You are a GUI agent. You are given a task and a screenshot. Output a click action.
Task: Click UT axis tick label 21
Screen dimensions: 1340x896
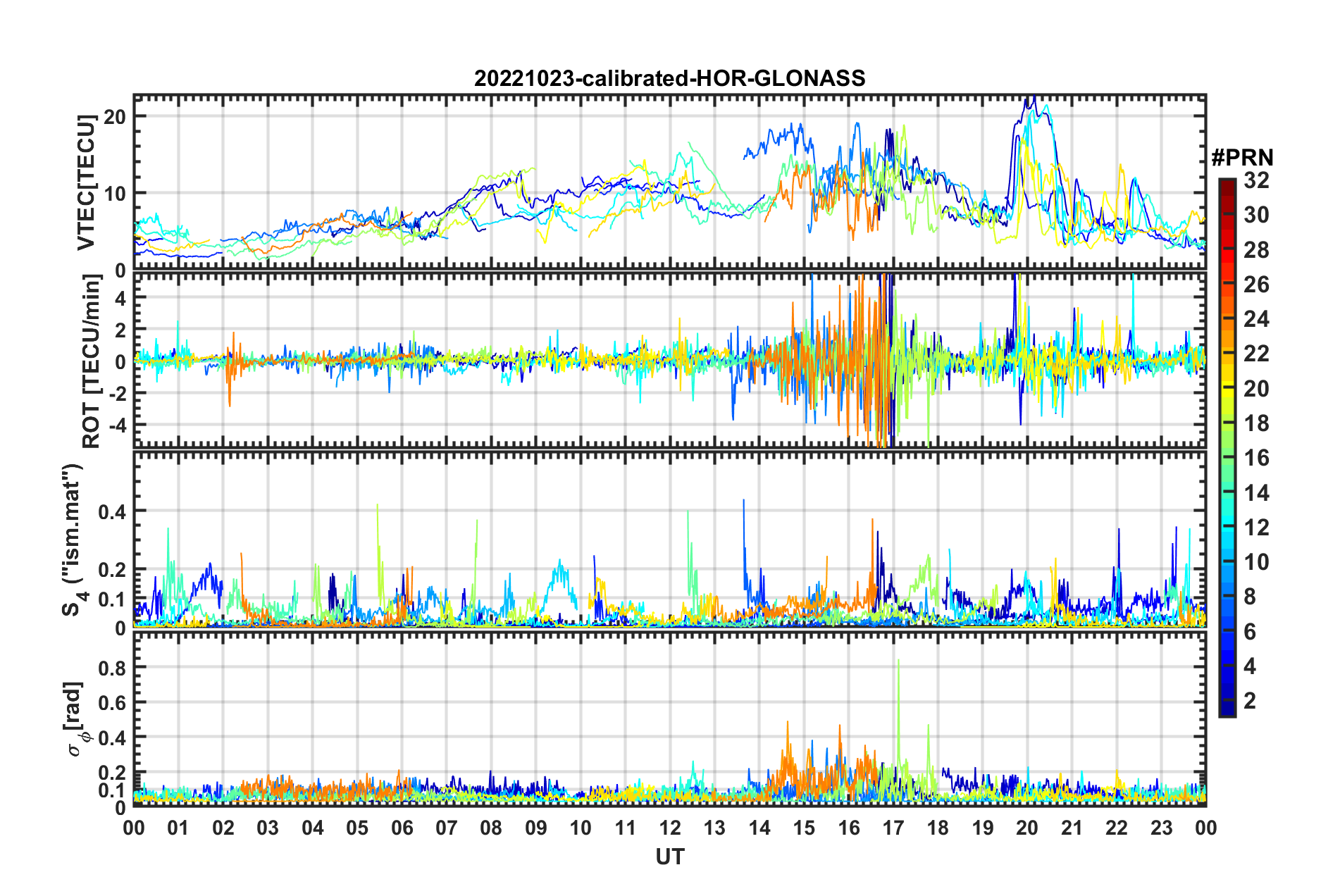click(x=1072, y=828)
